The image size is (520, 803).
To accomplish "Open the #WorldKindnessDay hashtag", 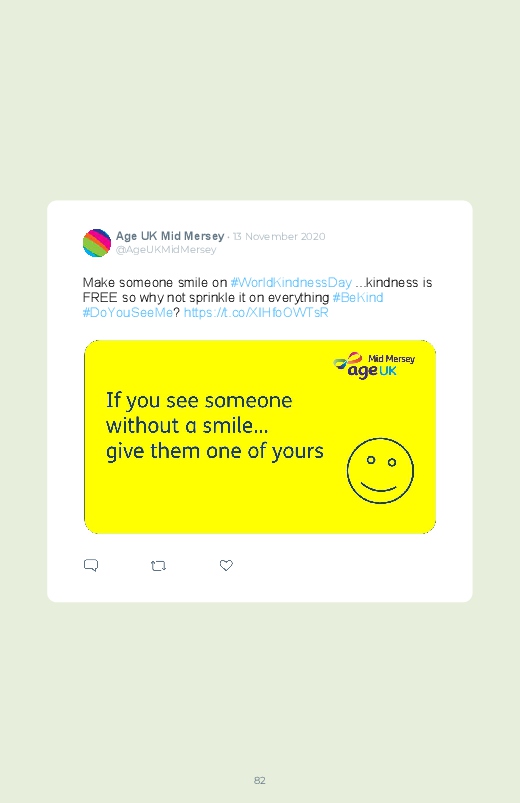I will coord(291,283).
